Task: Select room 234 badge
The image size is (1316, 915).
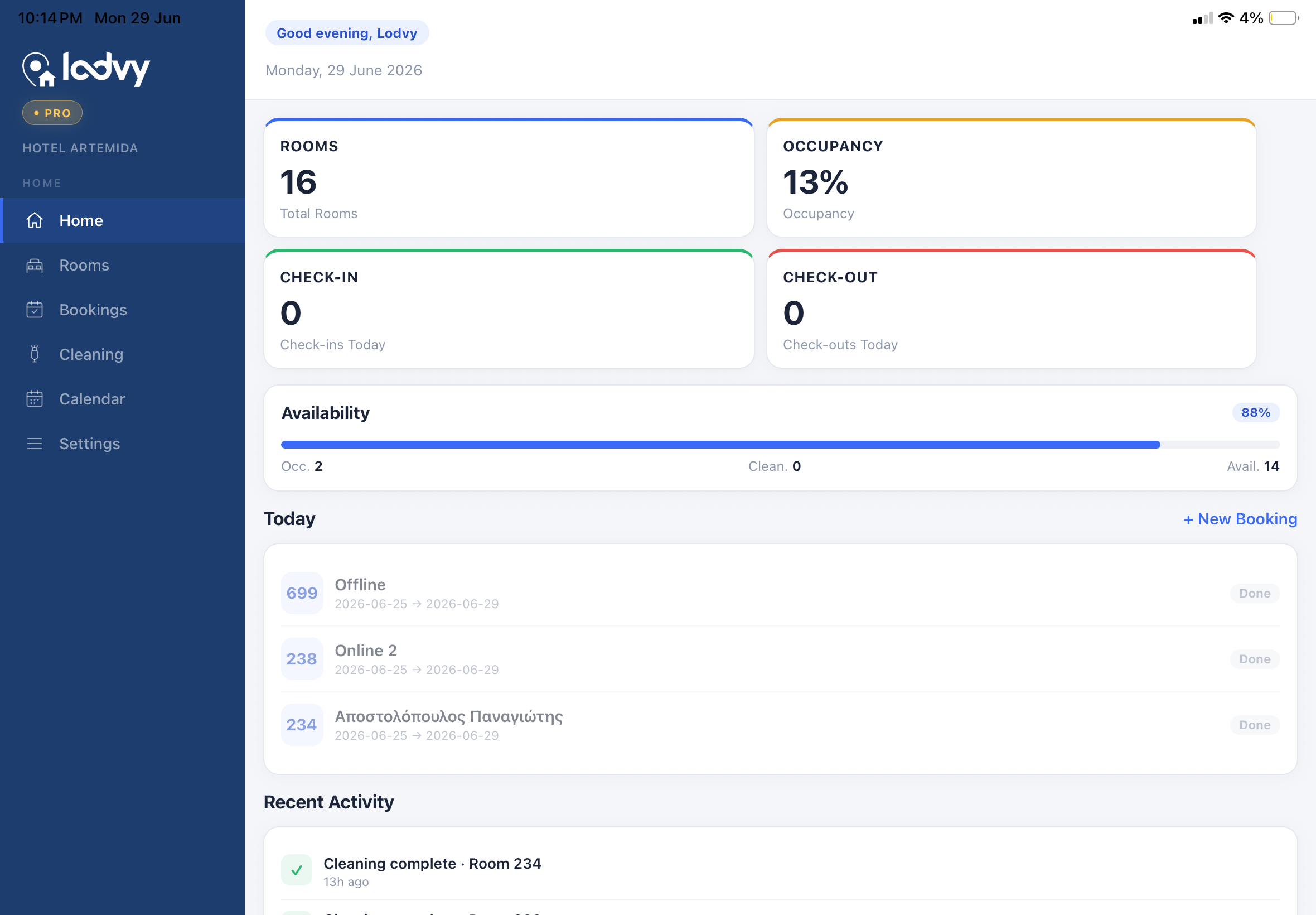Action: pos(302,725)
